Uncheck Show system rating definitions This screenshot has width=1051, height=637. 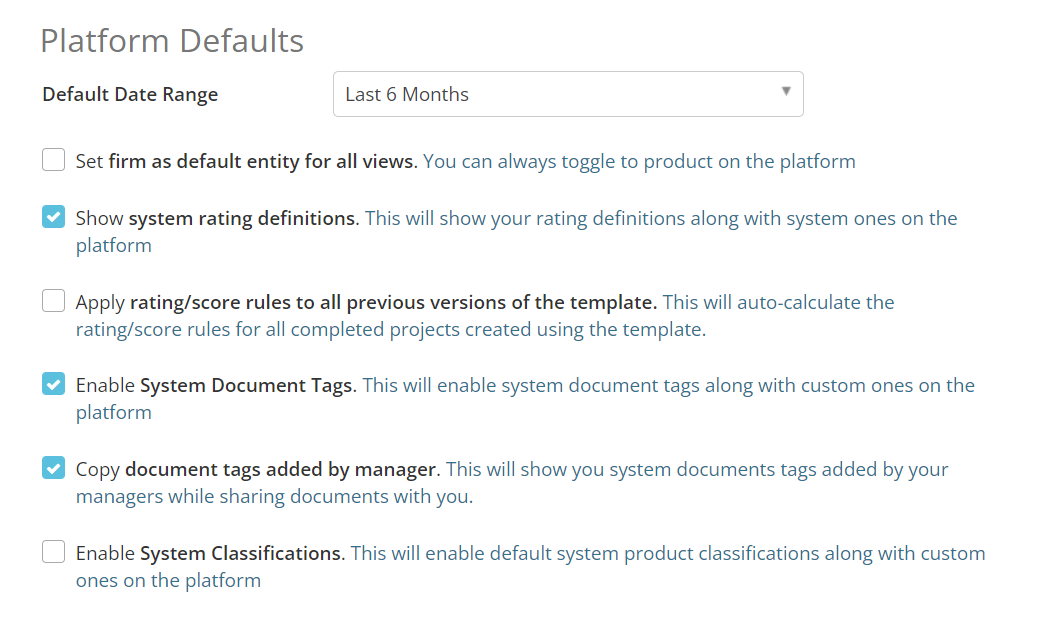[54, 217]
